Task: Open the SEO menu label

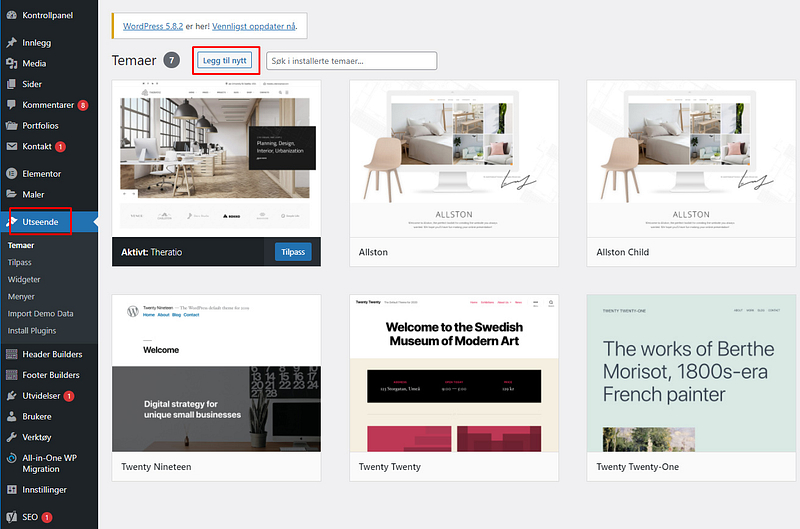Action: [x=30, y=517]
